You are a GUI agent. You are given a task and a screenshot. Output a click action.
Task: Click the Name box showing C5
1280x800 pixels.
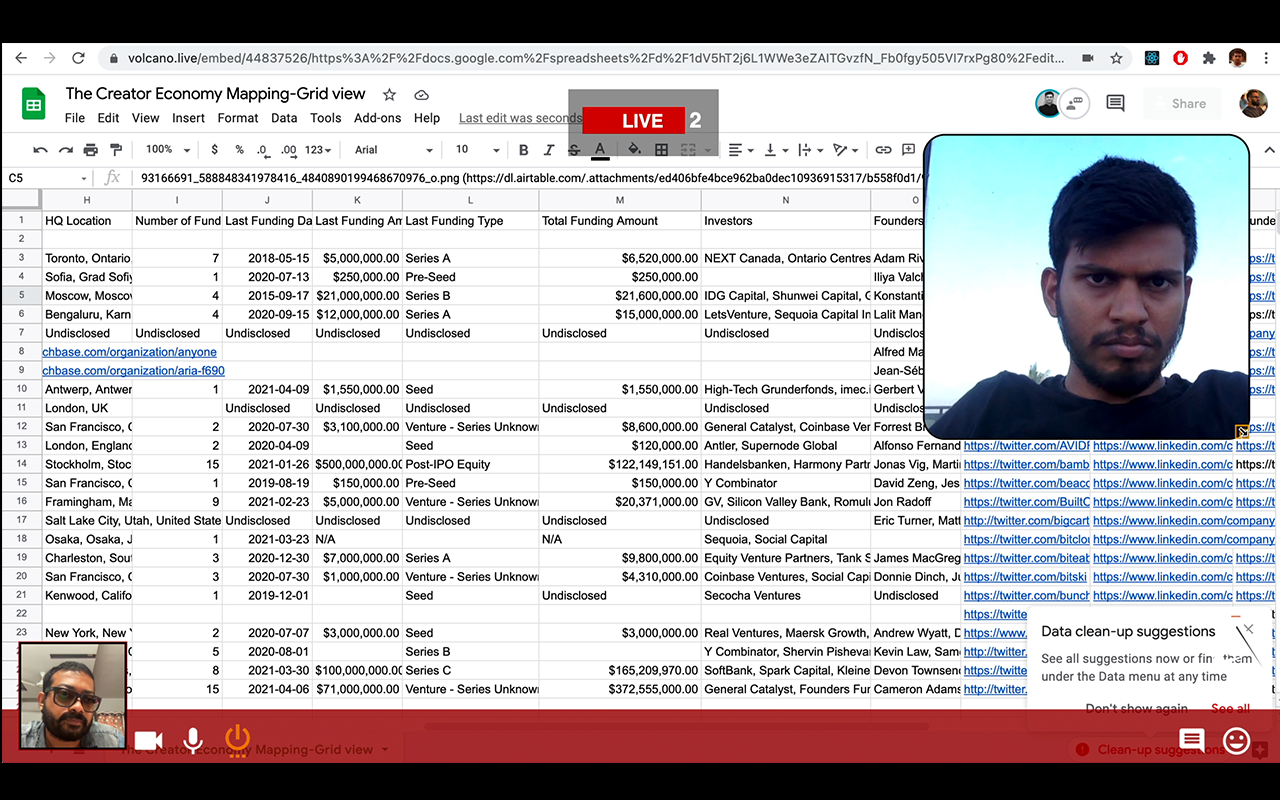pos(47,178)
